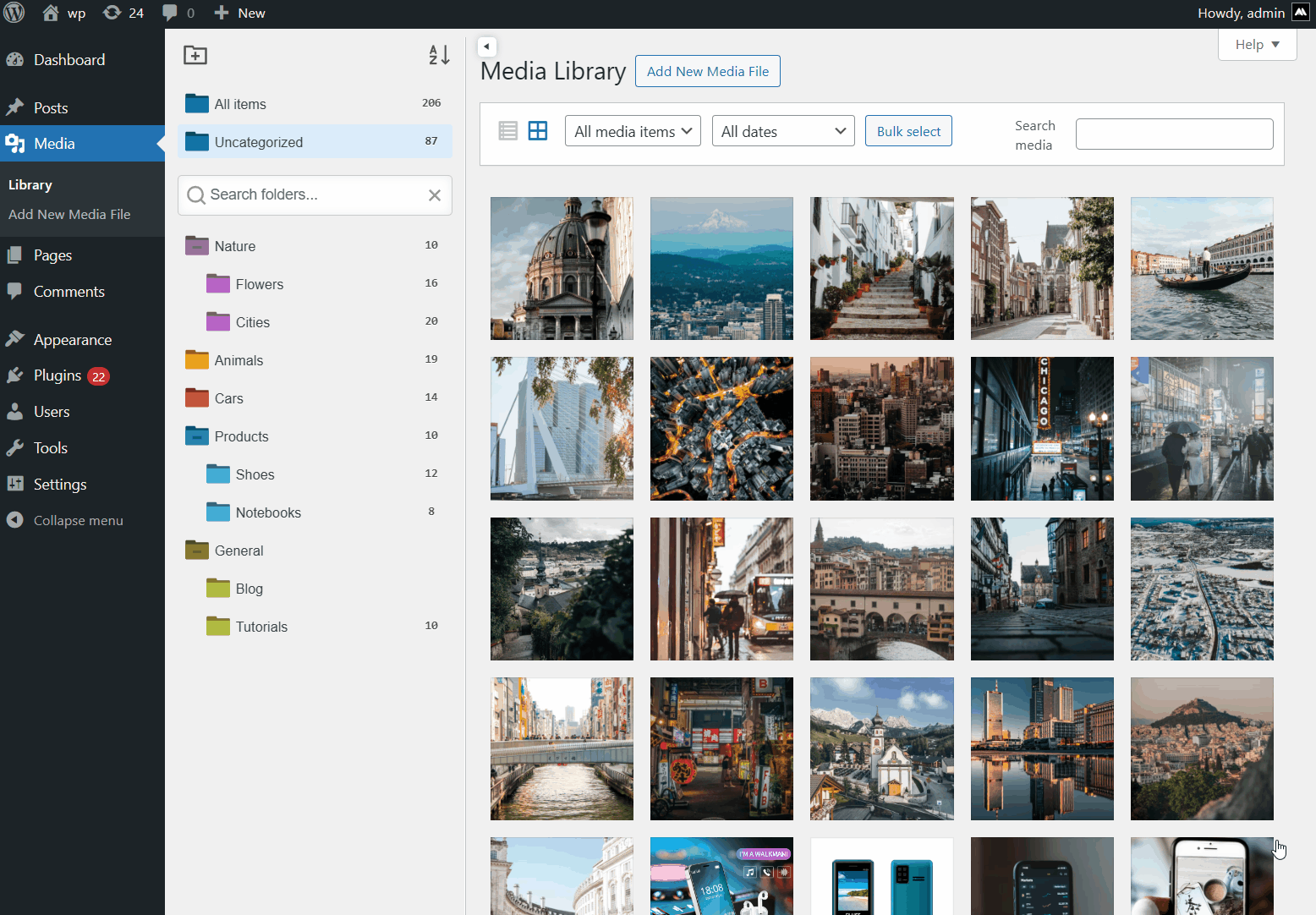Select the Nature folder

pyautogui.click(x=315, y=246)
